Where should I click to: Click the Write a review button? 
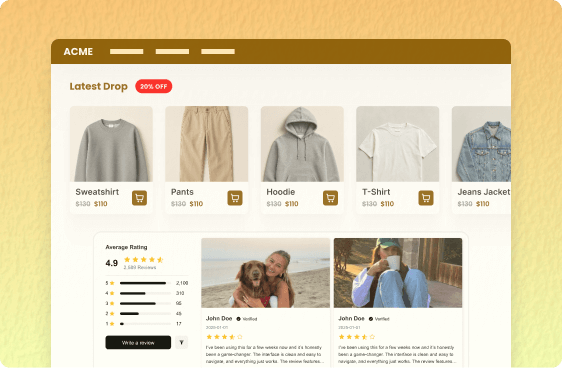tap(138, 343)
